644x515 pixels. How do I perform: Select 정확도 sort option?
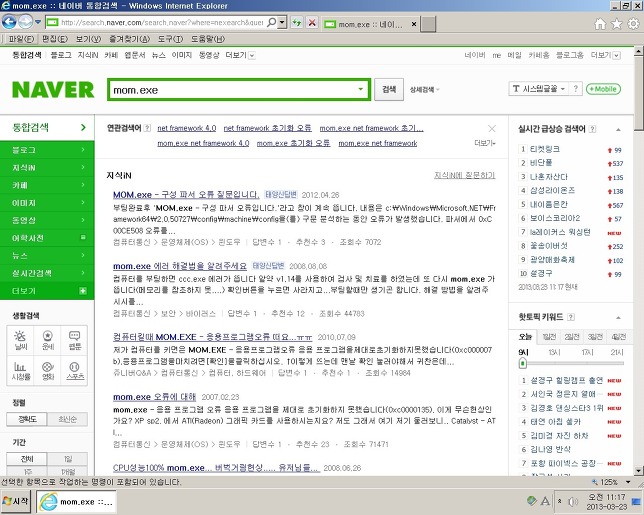pos(27,419)
